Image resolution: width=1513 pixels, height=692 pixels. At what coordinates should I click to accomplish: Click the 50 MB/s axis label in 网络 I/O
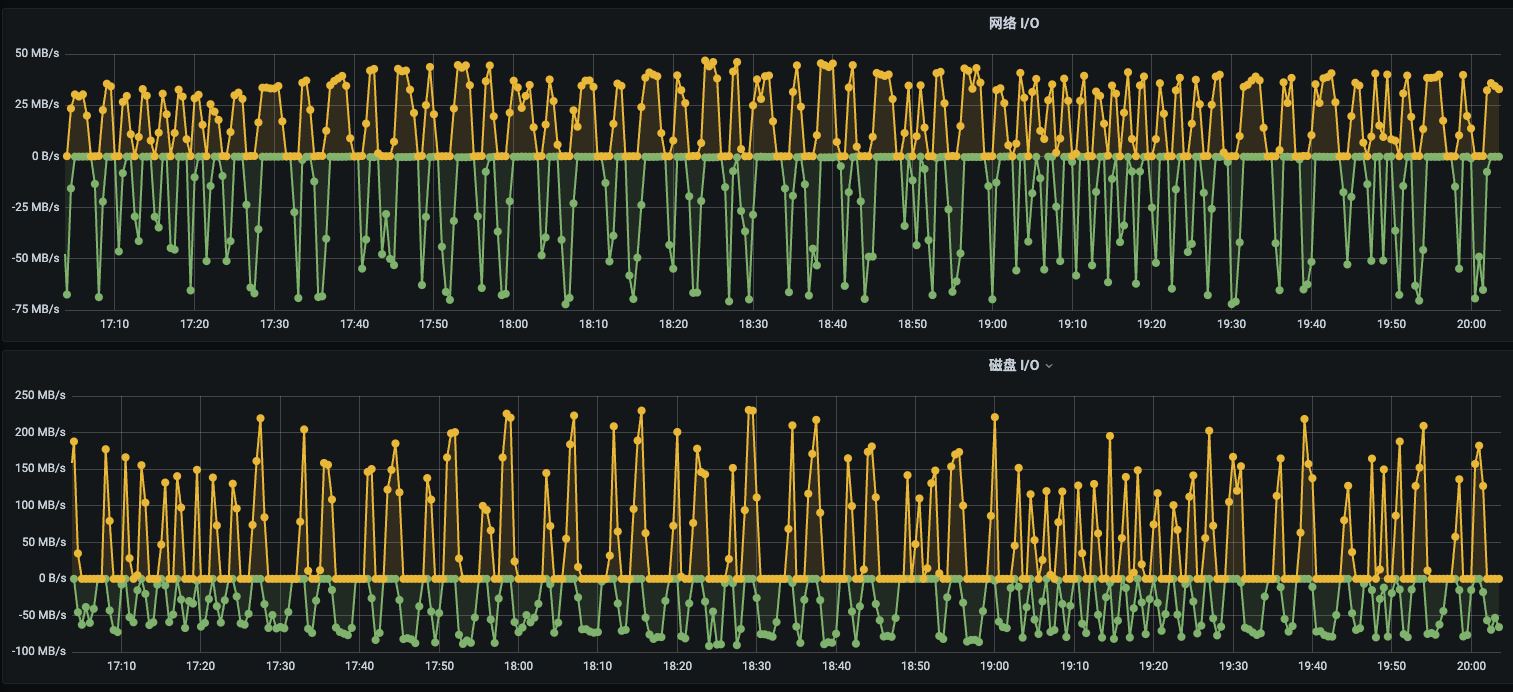37,52
